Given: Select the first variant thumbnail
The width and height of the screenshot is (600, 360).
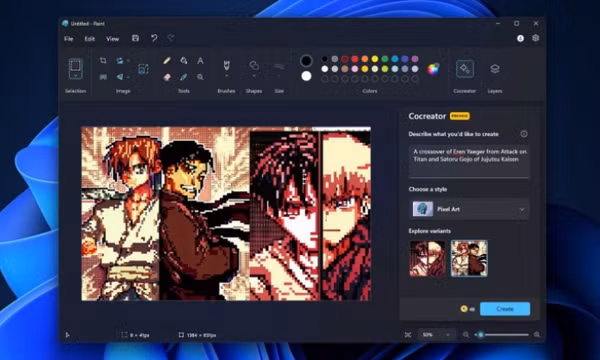Looking at the screenshot, I should tap(427, 258).
